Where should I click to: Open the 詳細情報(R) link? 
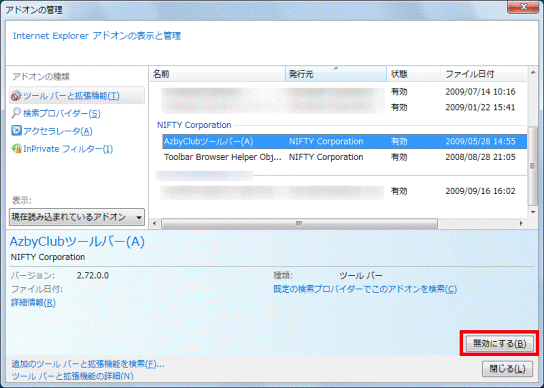(x=33, y=303)
